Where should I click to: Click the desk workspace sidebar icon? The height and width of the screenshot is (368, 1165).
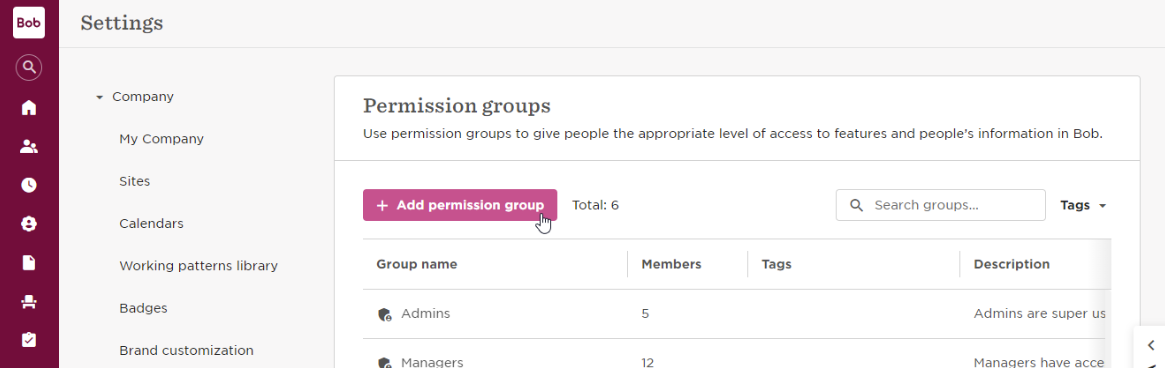[29, 301]
